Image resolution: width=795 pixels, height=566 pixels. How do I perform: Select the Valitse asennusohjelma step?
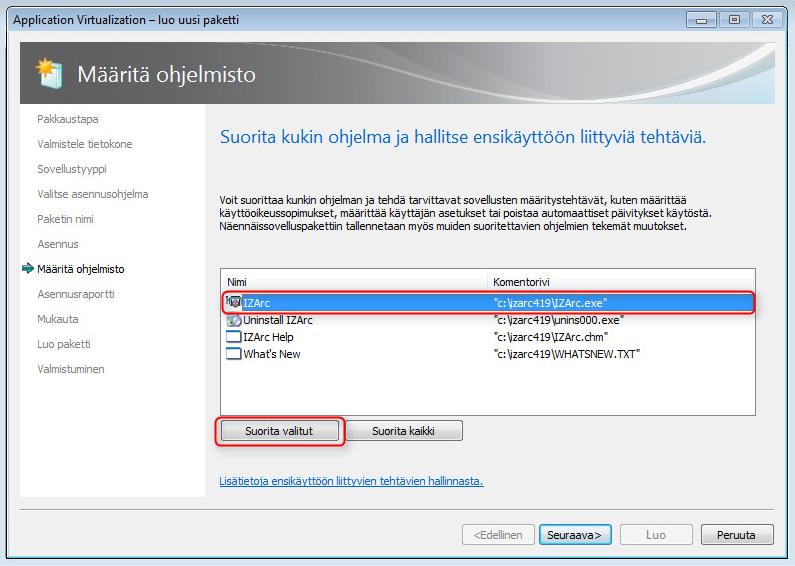coord(93,194)
